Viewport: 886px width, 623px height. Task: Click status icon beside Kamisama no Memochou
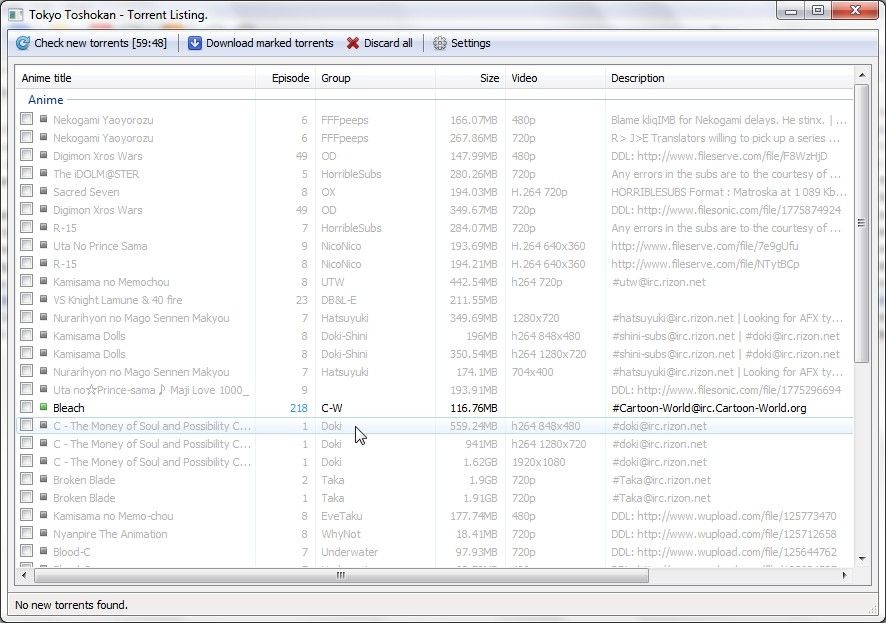[x=44, y=281]
